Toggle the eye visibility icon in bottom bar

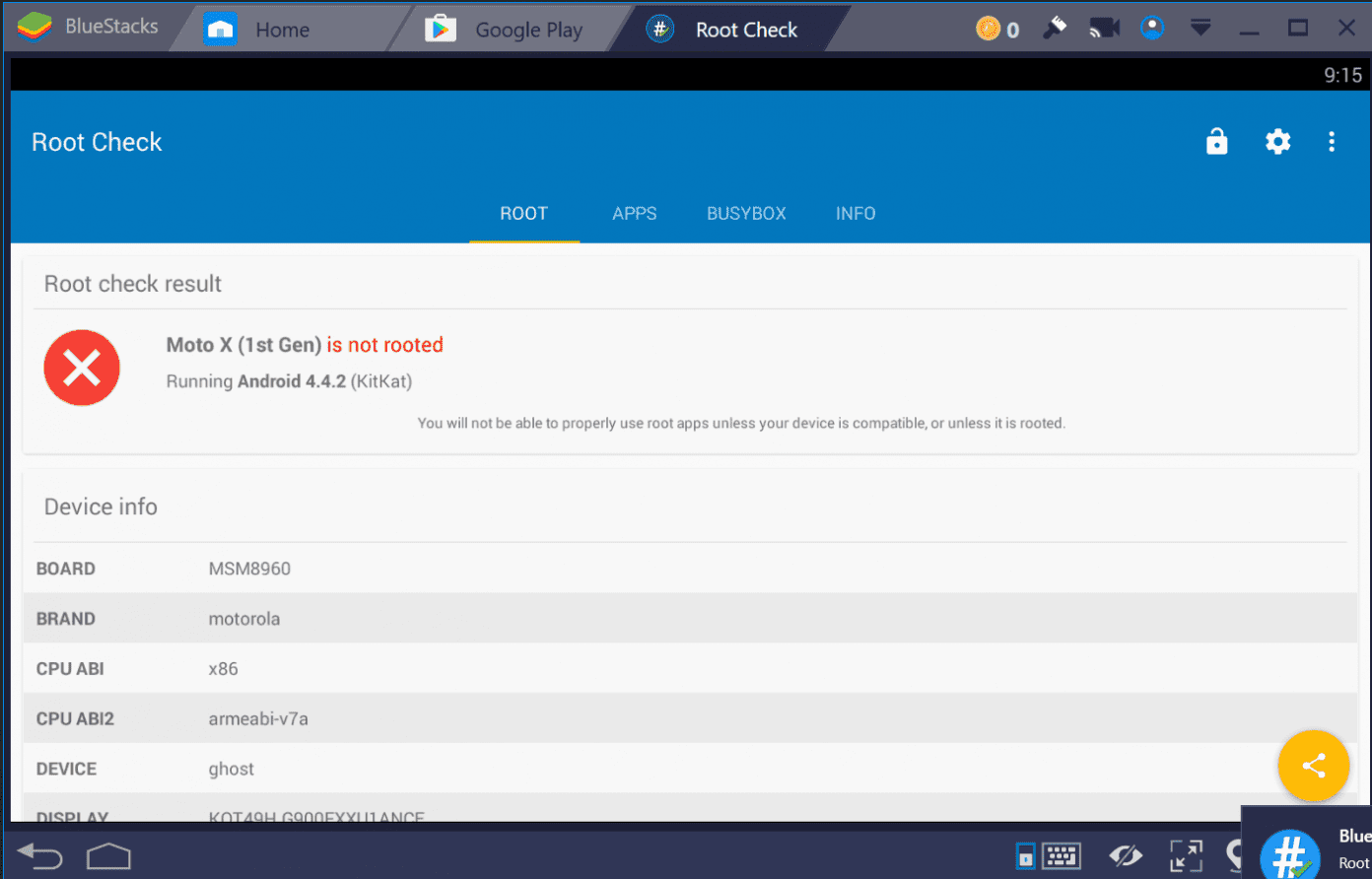pyautogui.click(x=1126, y=855)
